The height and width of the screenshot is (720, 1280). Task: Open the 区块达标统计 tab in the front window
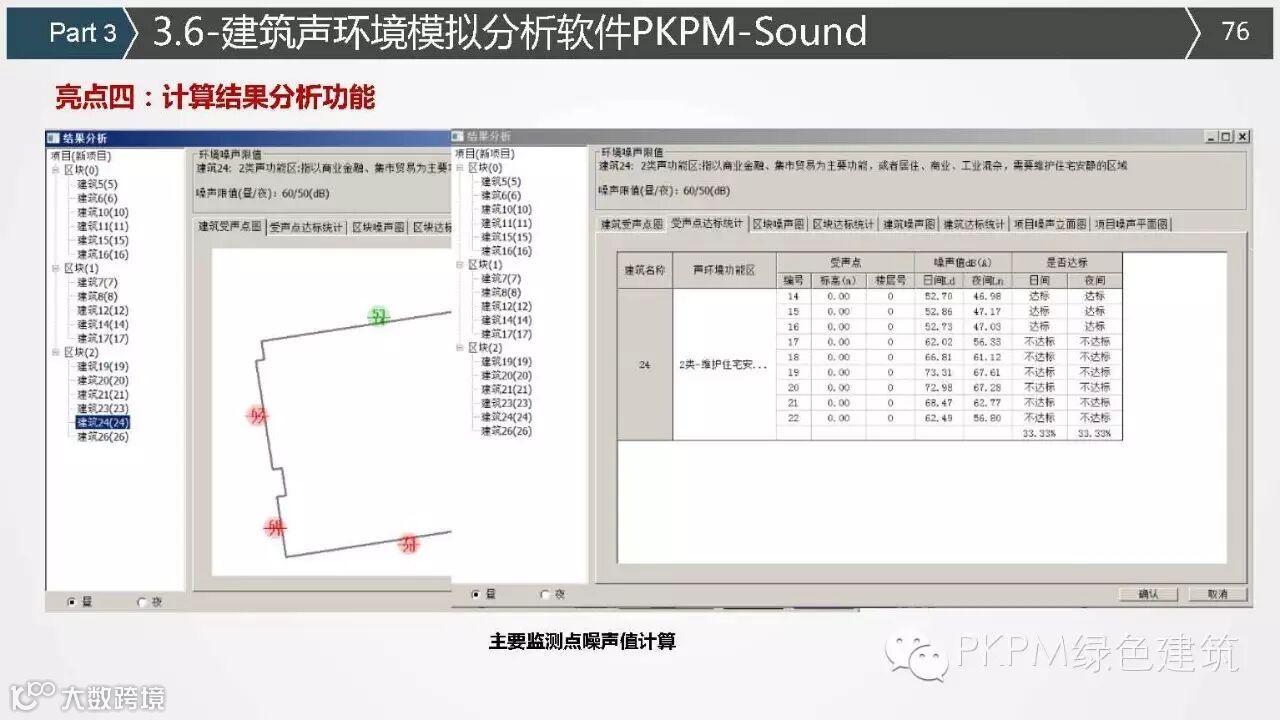coord(843,224)
